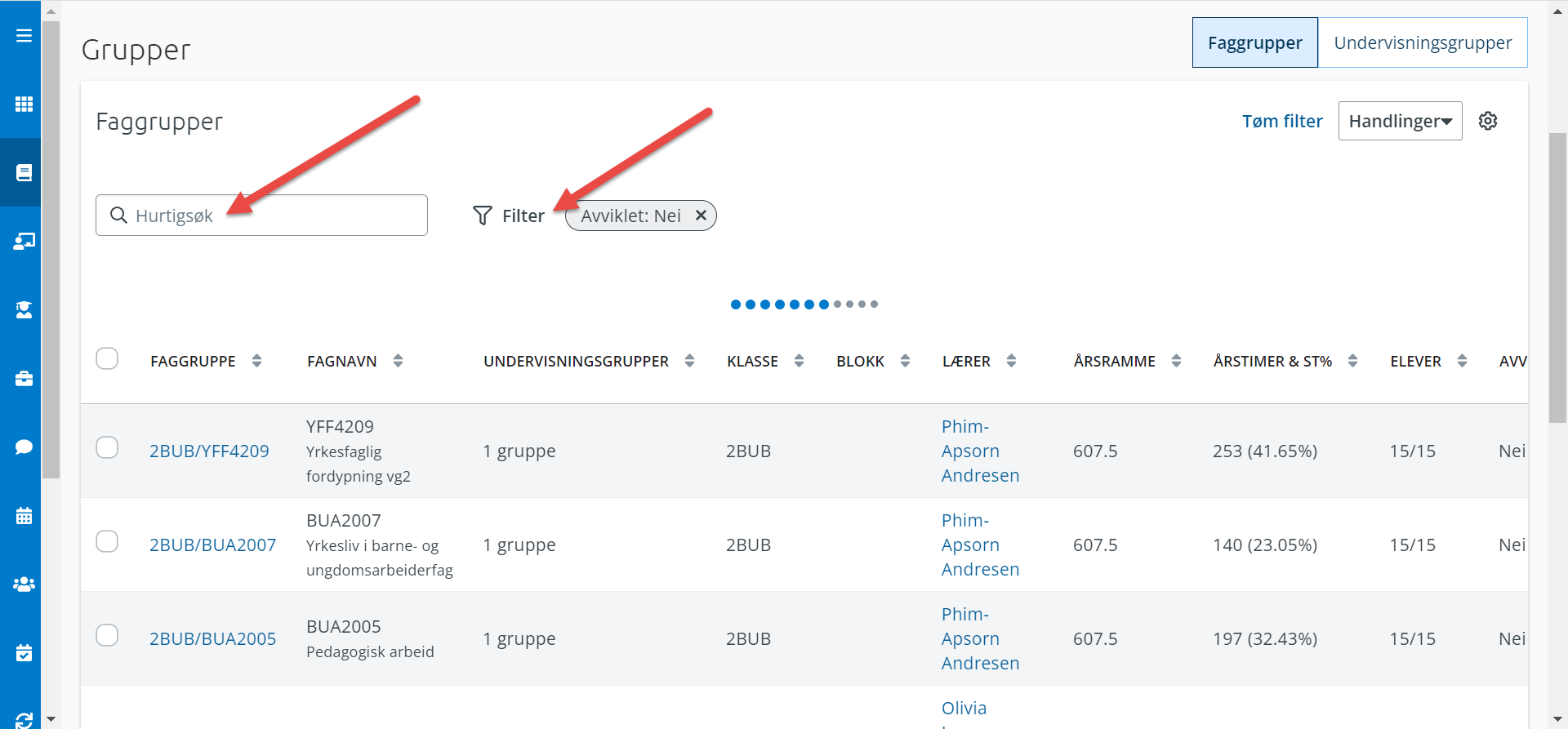Open faggruppe 2BUB/YFF4209
Viewport: 1568px width, 729px height.
209,451
